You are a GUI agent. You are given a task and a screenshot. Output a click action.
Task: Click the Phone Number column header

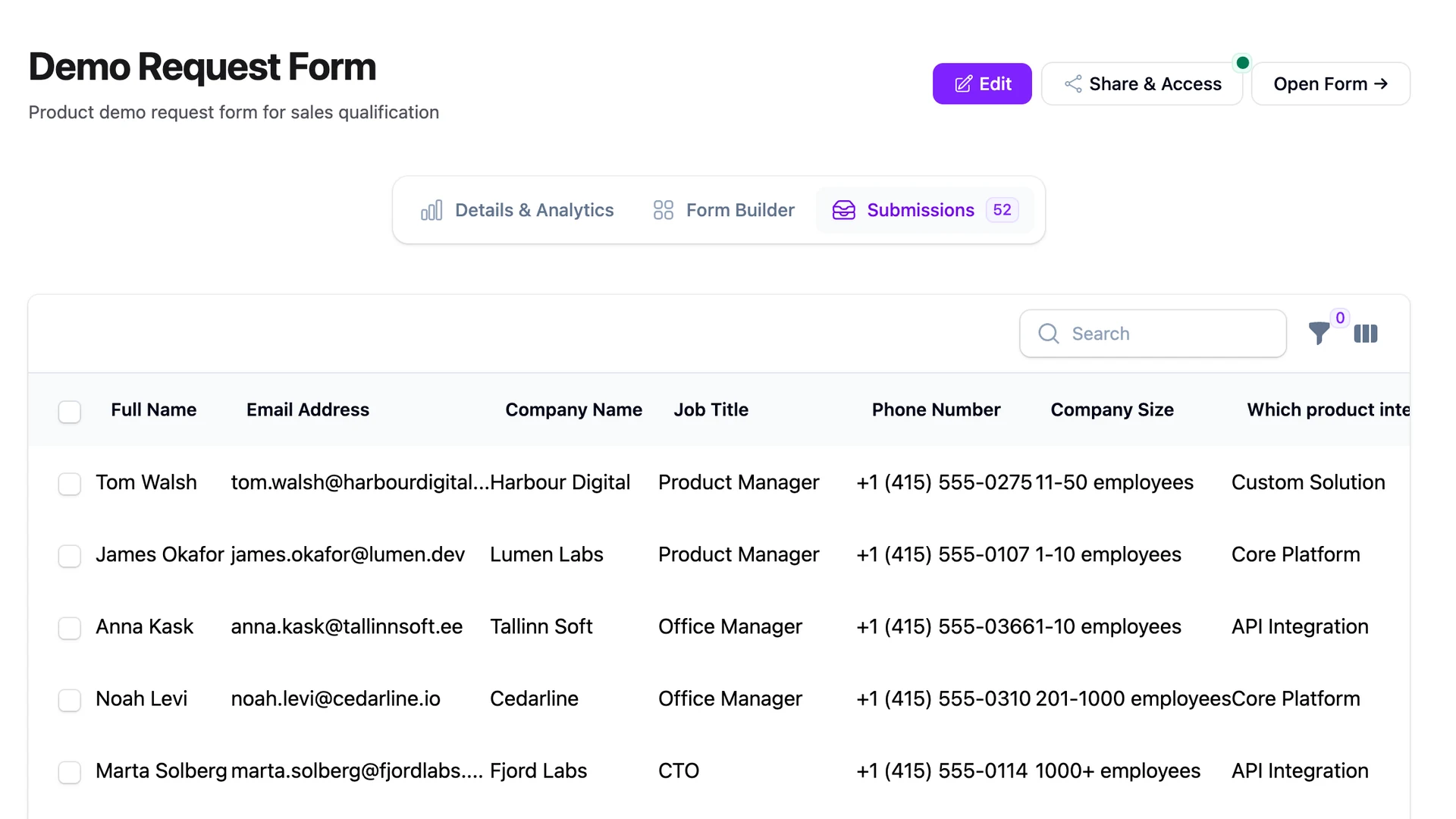[937, 409]
